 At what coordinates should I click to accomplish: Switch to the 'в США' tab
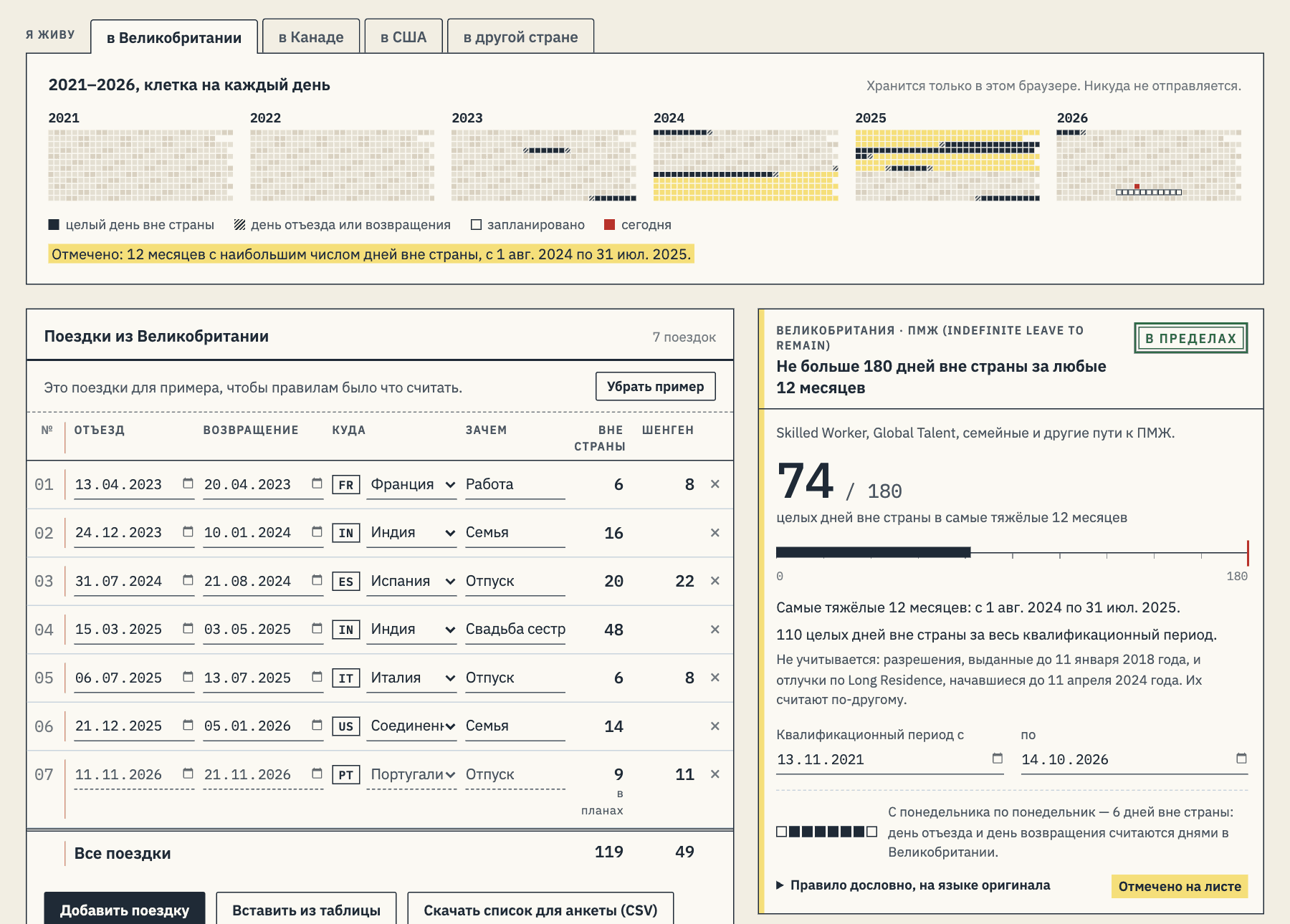pyautogui.click(x=403, y=37)
